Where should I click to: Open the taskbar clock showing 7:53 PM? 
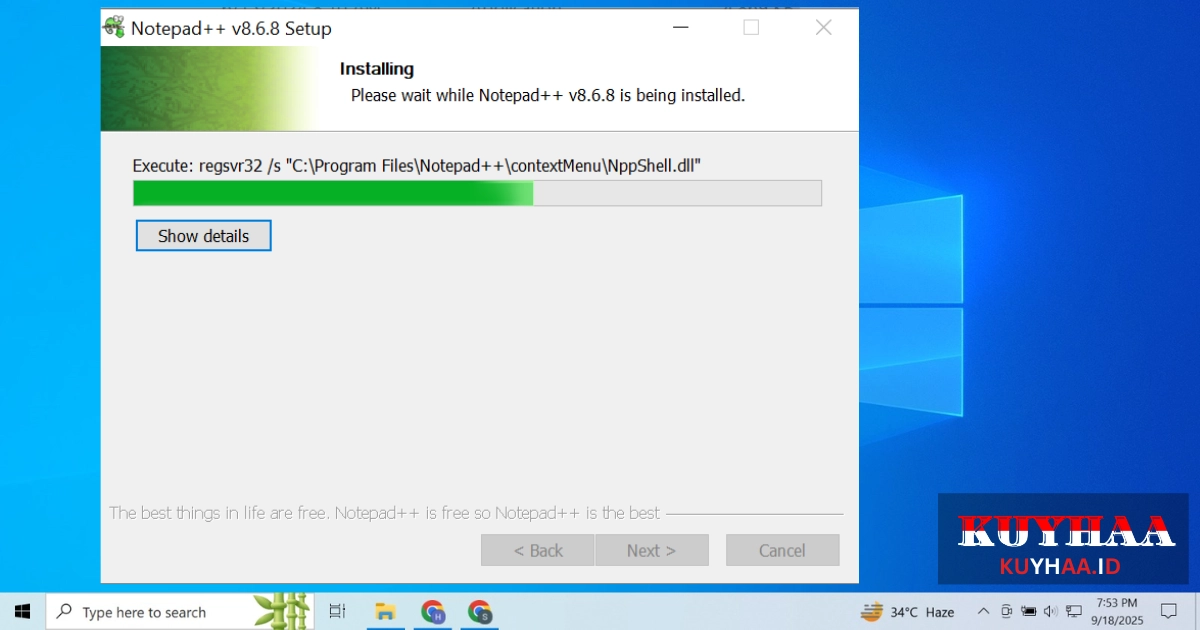pyautogui.click(x=1117, y=611)
